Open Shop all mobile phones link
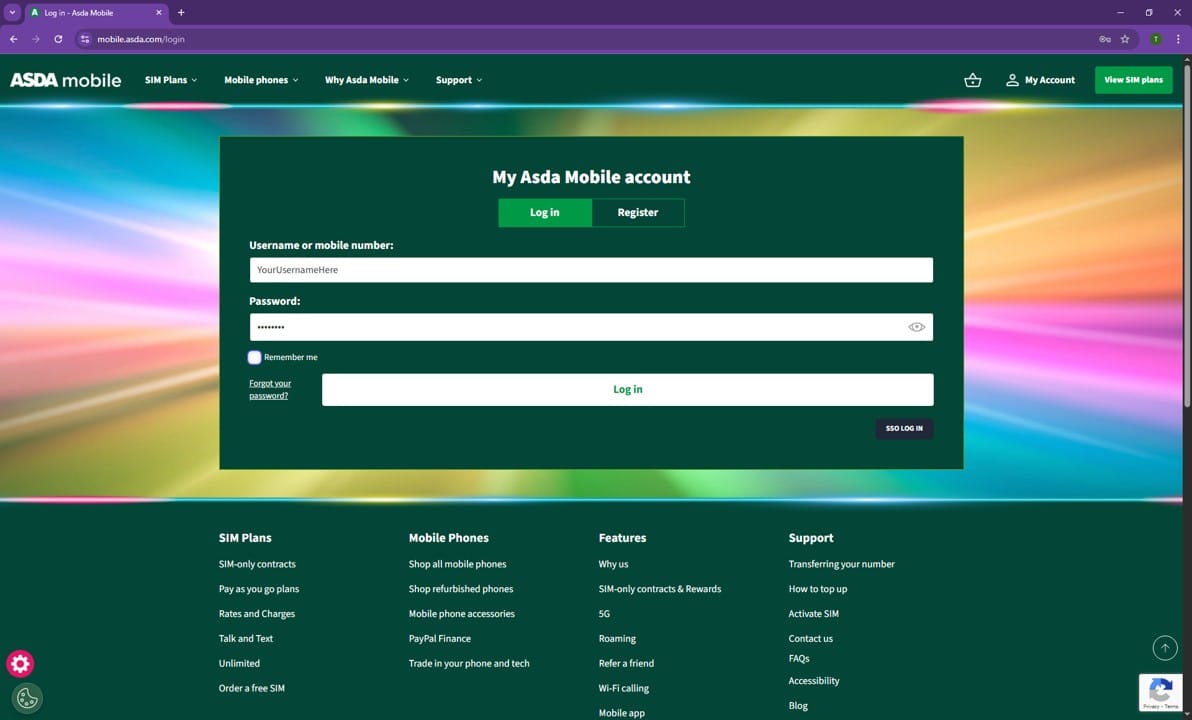This screenshot has width=1192, height=720. coord(458,564)
